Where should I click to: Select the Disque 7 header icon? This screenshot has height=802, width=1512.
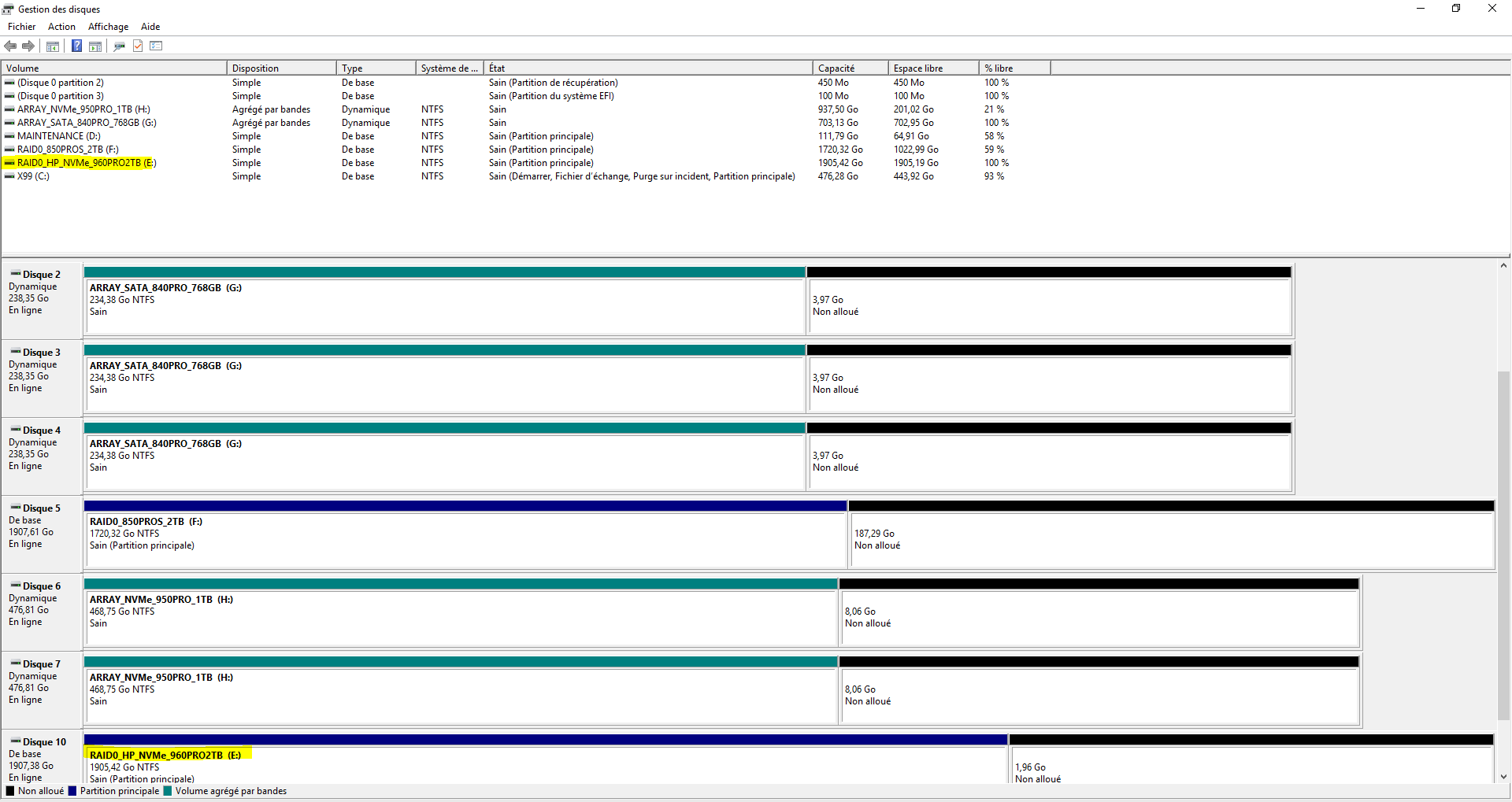(x=16, y=663)
